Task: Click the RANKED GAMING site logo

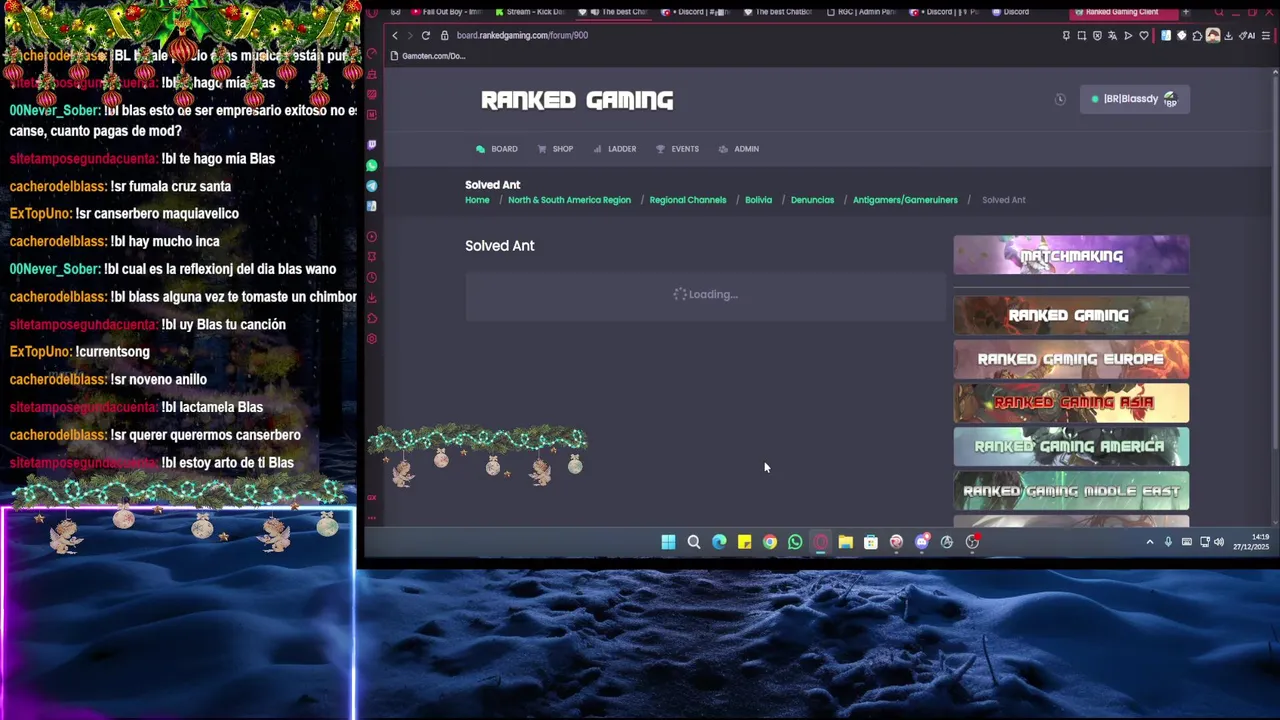Action: coord(577,100)
